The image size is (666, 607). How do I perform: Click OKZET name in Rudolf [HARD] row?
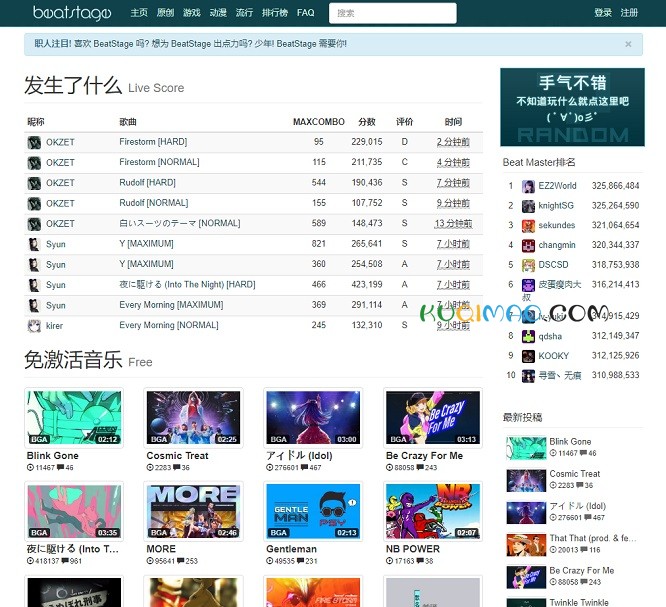coord(60,183)
